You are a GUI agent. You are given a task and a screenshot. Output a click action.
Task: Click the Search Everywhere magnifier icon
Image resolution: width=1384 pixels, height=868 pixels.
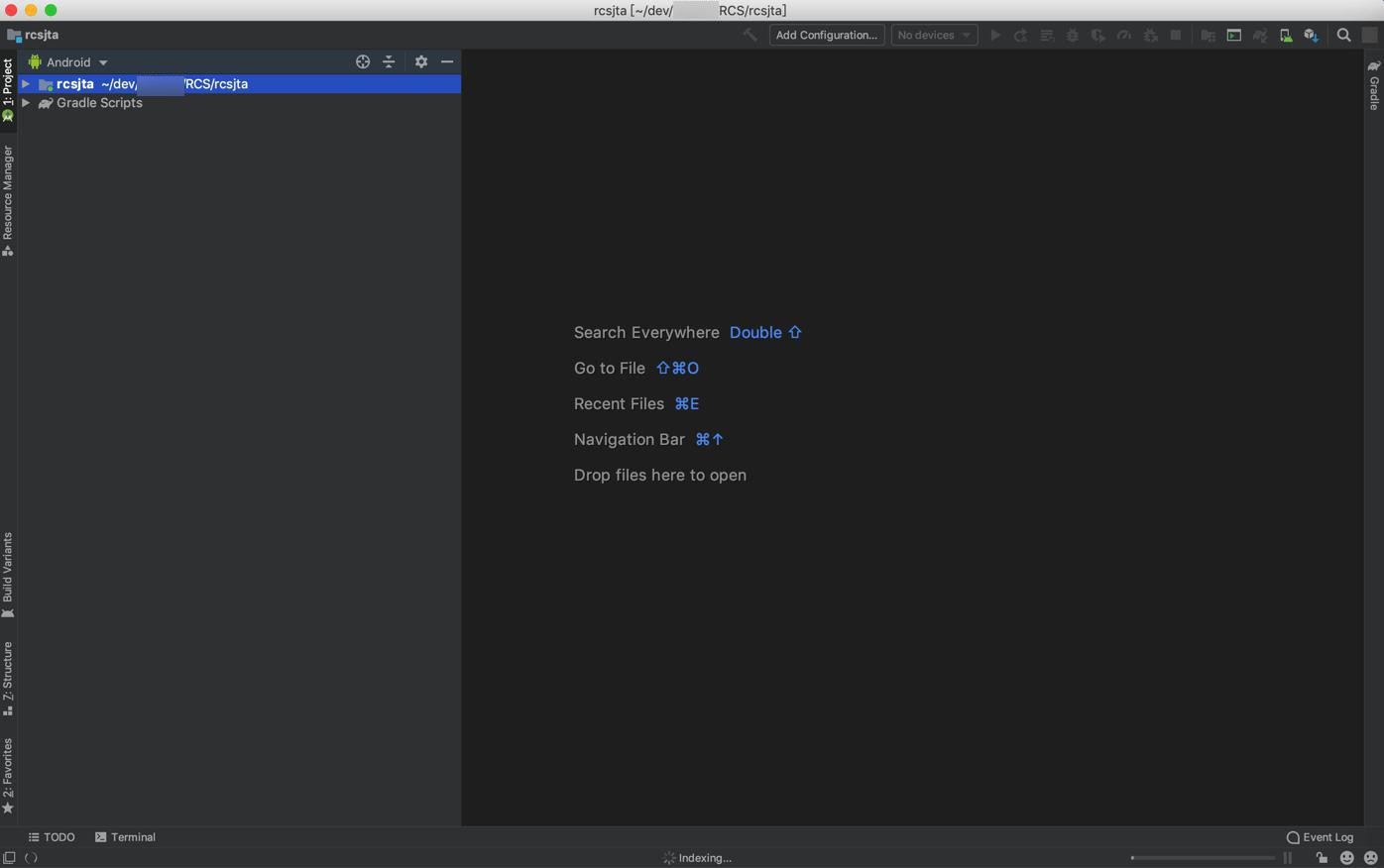tap(1343, 36)
